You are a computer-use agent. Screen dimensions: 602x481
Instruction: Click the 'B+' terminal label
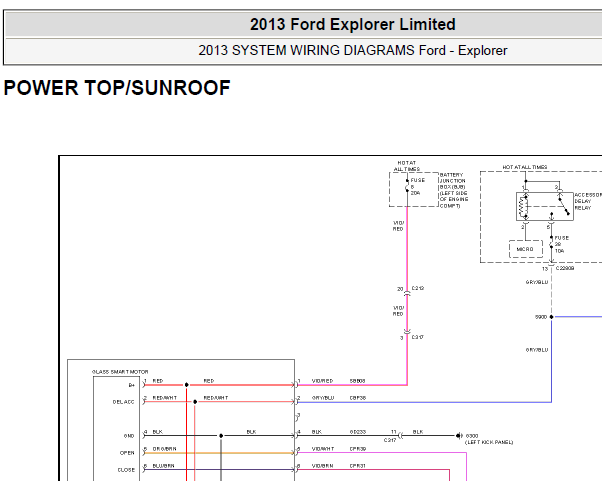132,385
